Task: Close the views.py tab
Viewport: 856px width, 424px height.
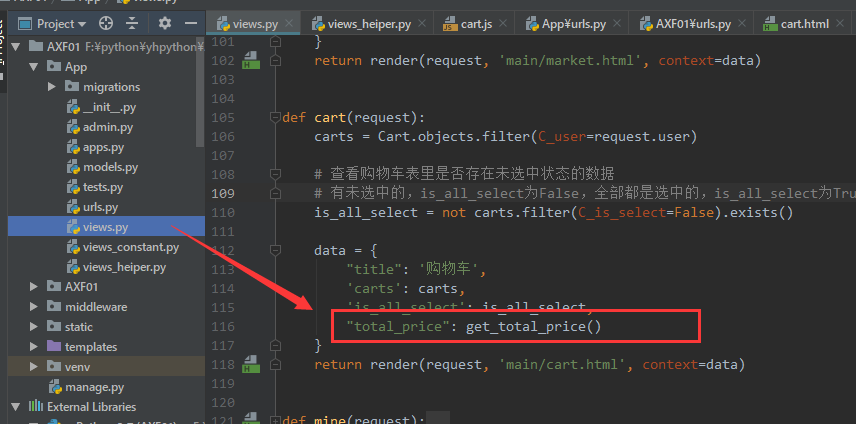Action: coord(289,23)
